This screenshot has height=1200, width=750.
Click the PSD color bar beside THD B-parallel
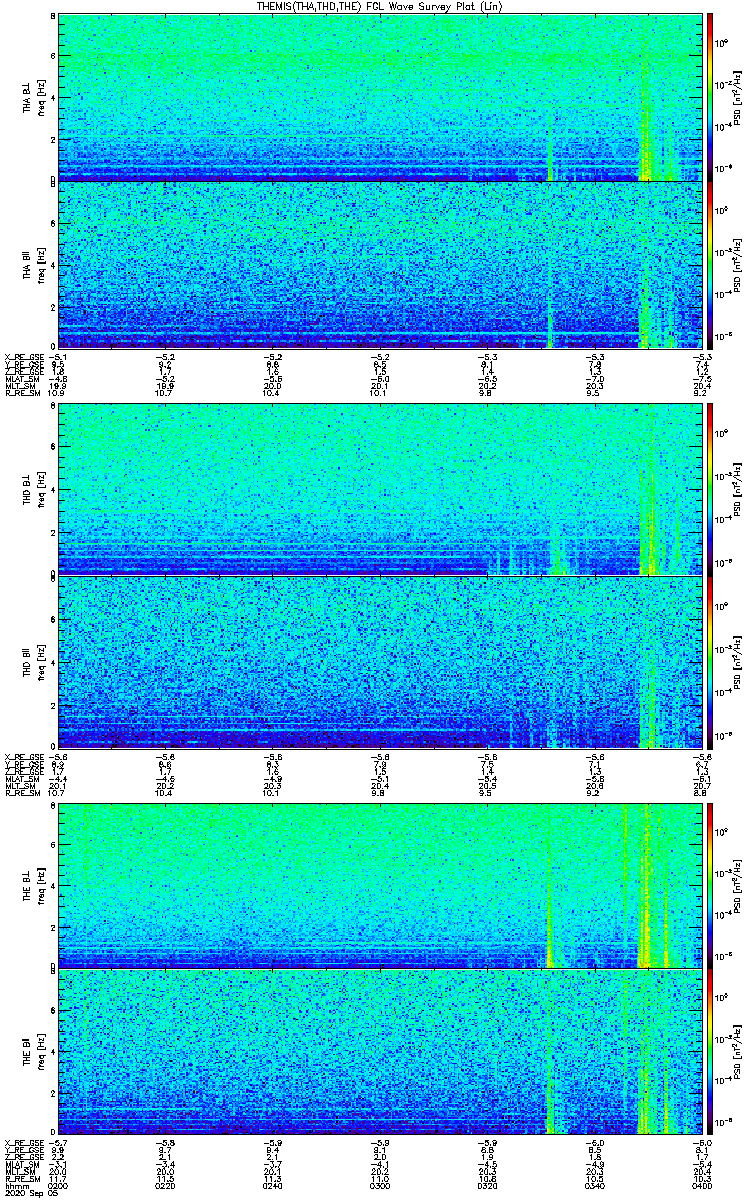(x=711, y=661)
